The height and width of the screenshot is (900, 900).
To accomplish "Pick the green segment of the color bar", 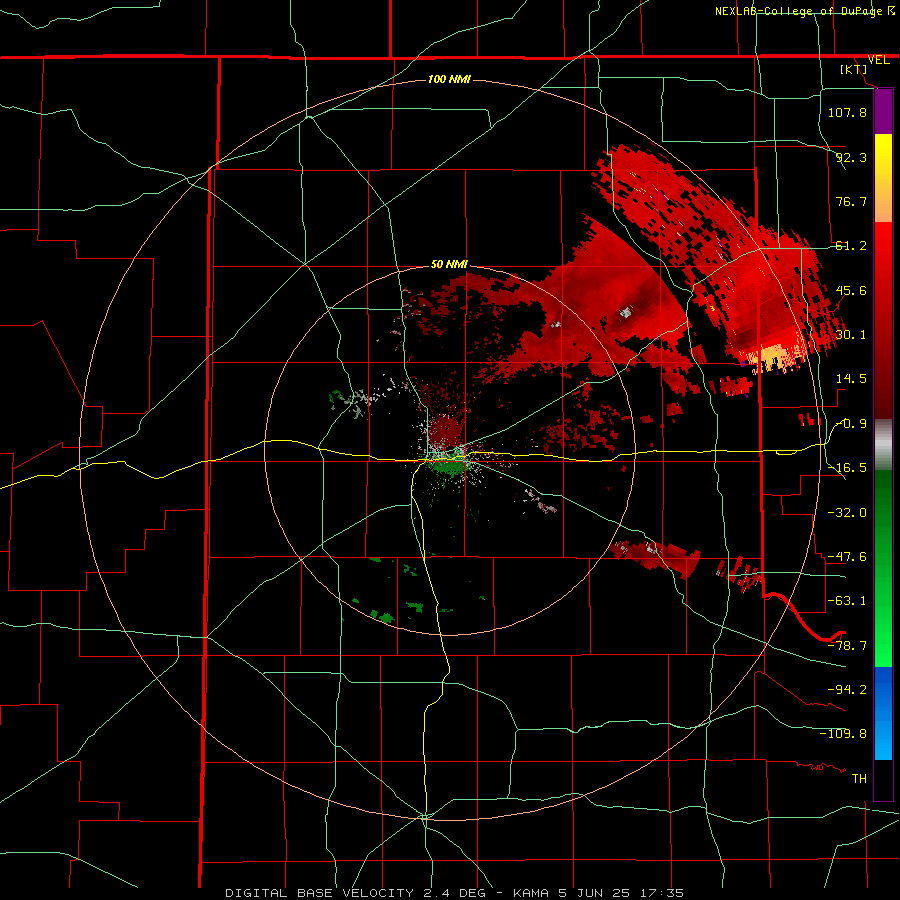I will tap(883, 568).
